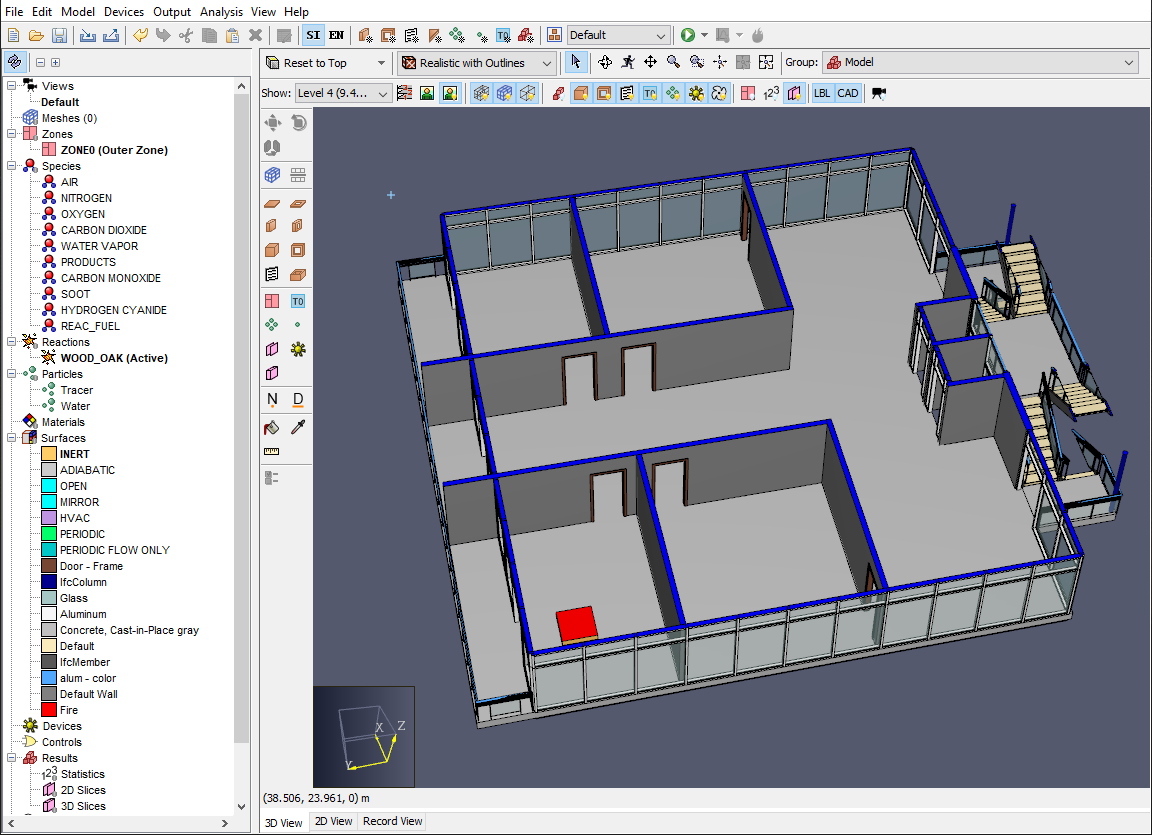Select the roam (walking) camera tool
The image size is (1152, 835).
tap(627, 62)
